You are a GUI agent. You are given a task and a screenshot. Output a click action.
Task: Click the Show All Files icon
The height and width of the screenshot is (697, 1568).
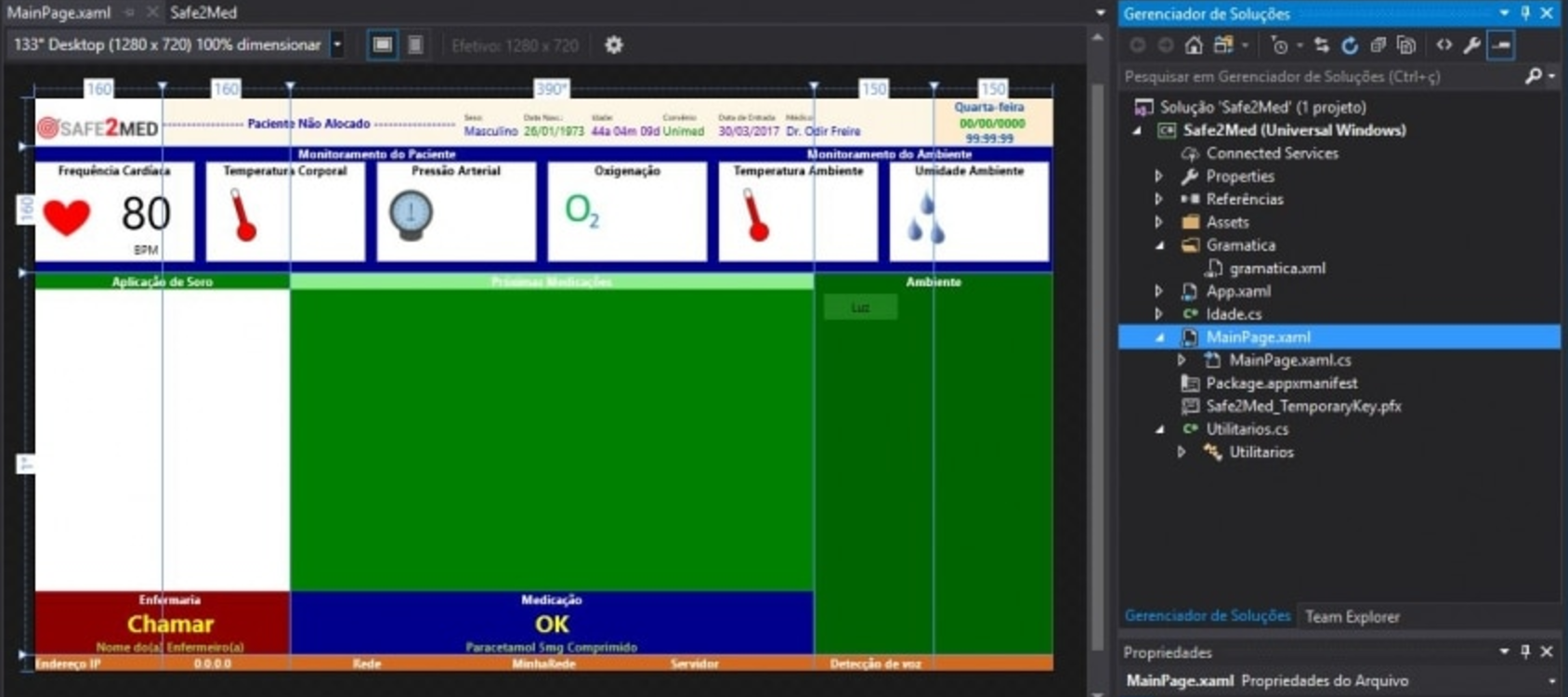point(1406,45)
